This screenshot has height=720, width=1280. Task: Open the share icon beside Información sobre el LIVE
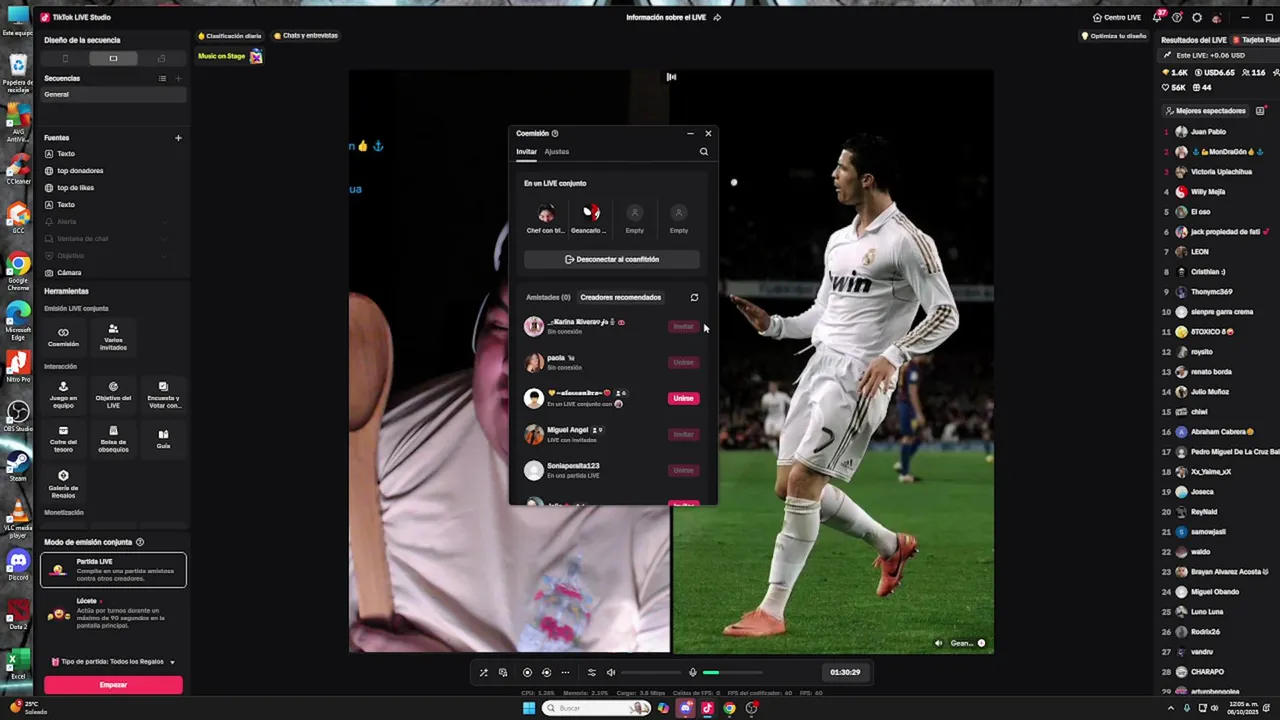[717, 17]
